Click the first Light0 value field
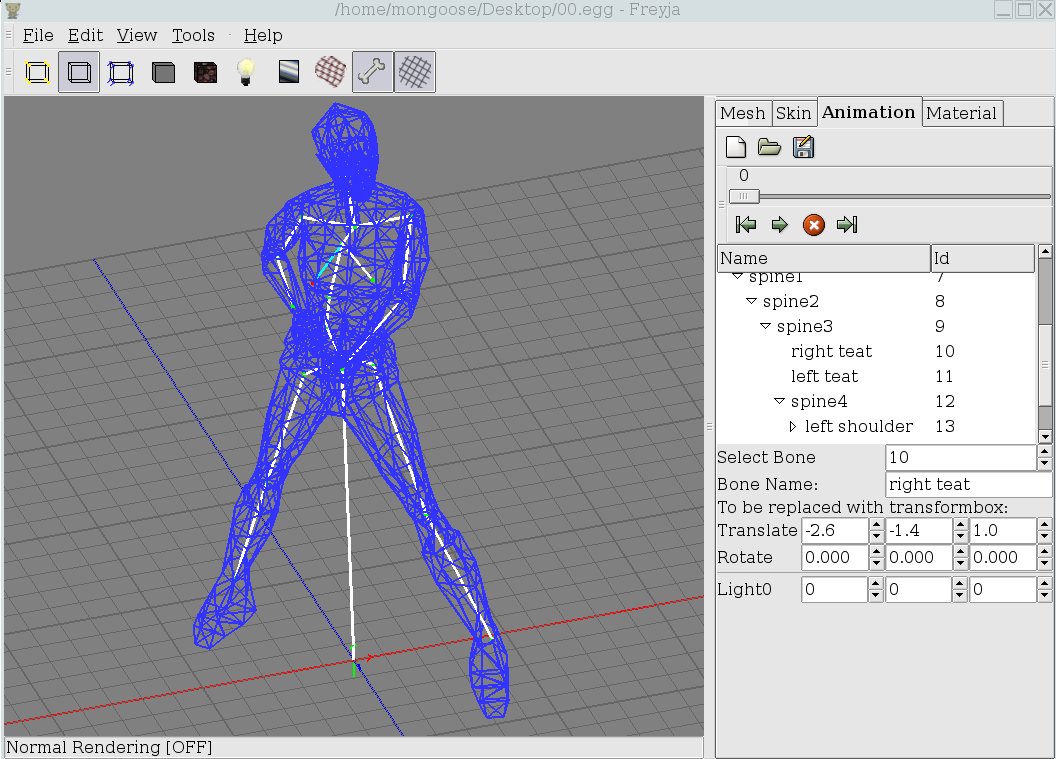 click(834, 589)
